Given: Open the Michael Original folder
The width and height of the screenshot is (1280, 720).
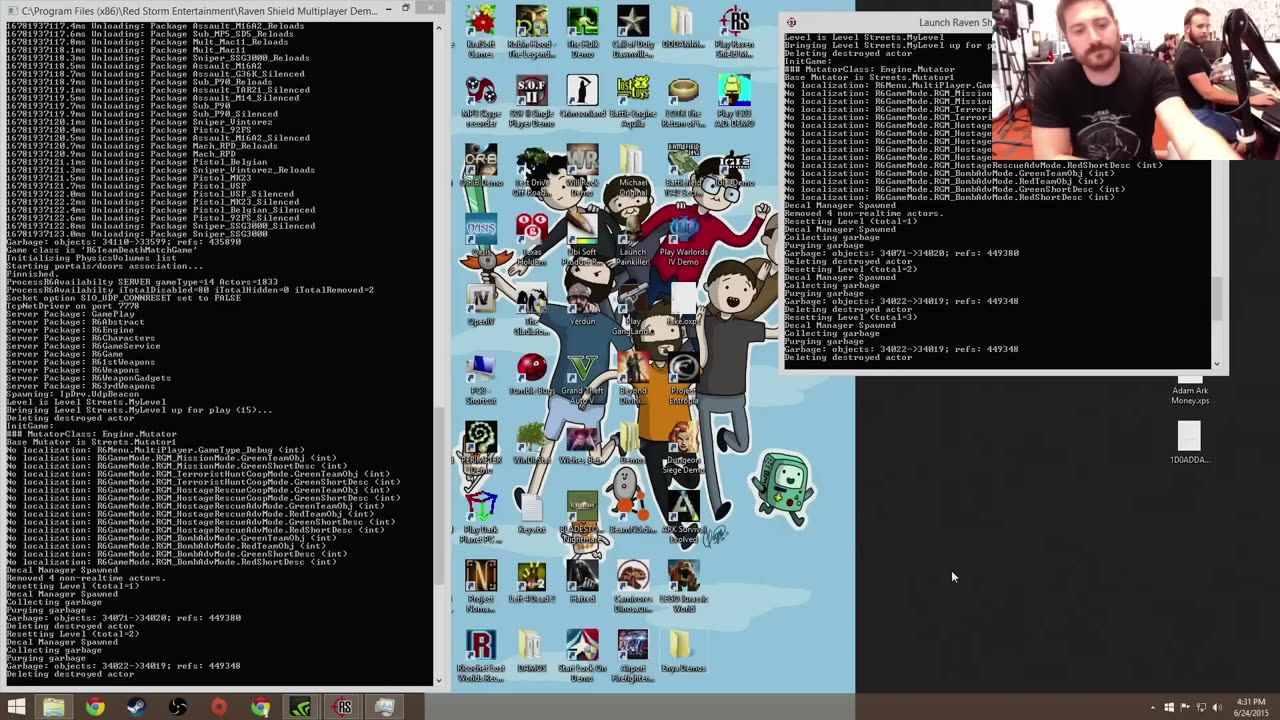Looking at the screenshot, I should (632, 171).
